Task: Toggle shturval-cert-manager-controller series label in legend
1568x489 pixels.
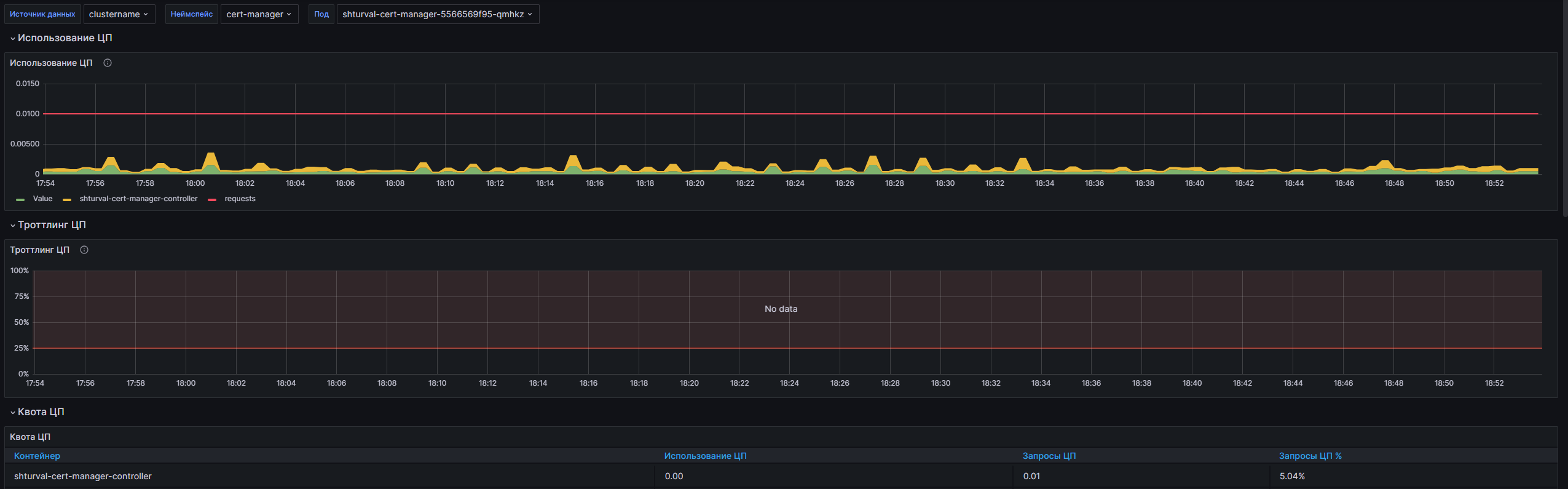Action: click(x=138, y=199)
